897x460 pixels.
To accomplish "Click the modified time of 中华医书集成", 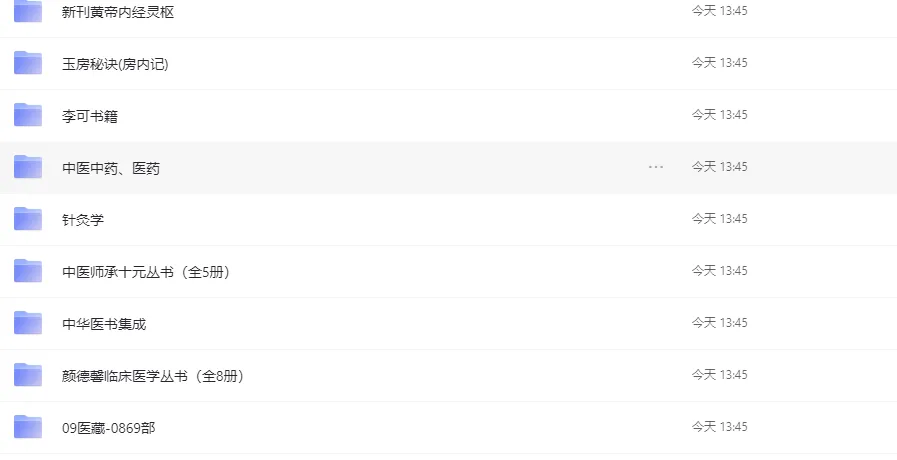I will 720,323.
